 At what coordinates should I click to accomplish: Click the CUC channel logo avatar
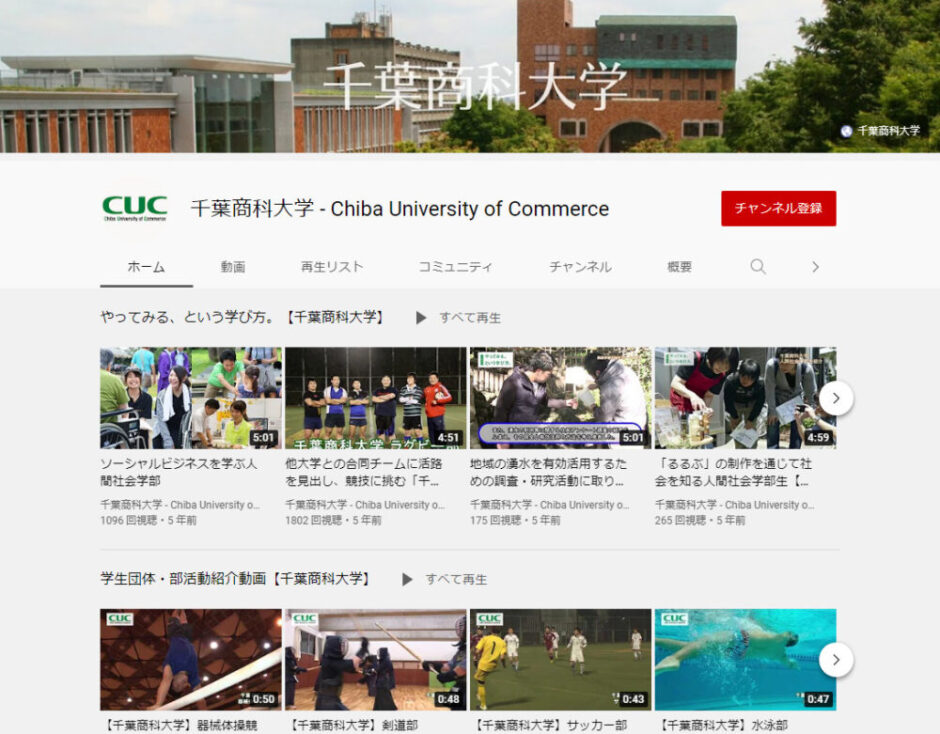tap(134, 208)
